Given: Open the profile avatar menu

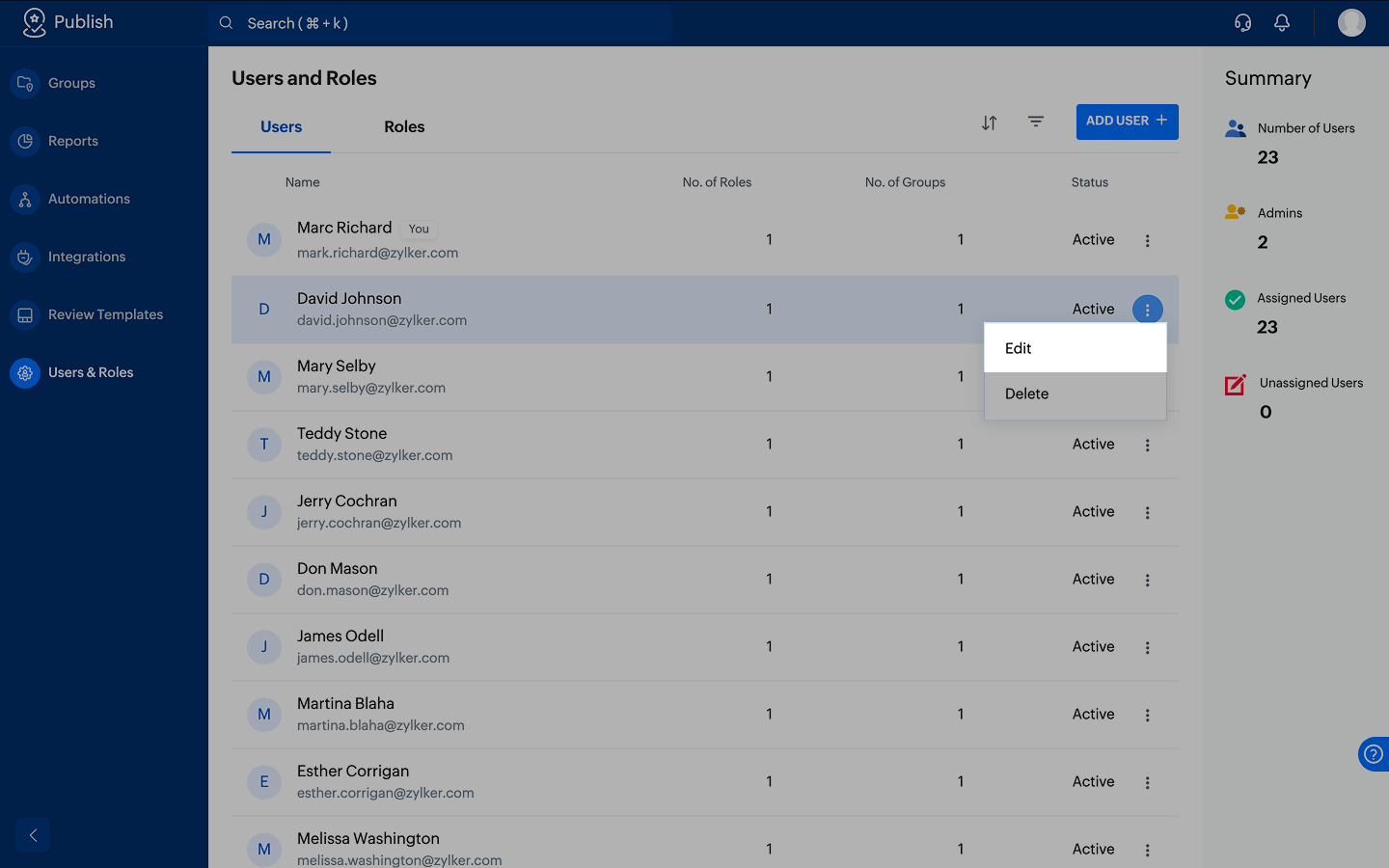Looking at the screenshot, I should pos(1351,22).
